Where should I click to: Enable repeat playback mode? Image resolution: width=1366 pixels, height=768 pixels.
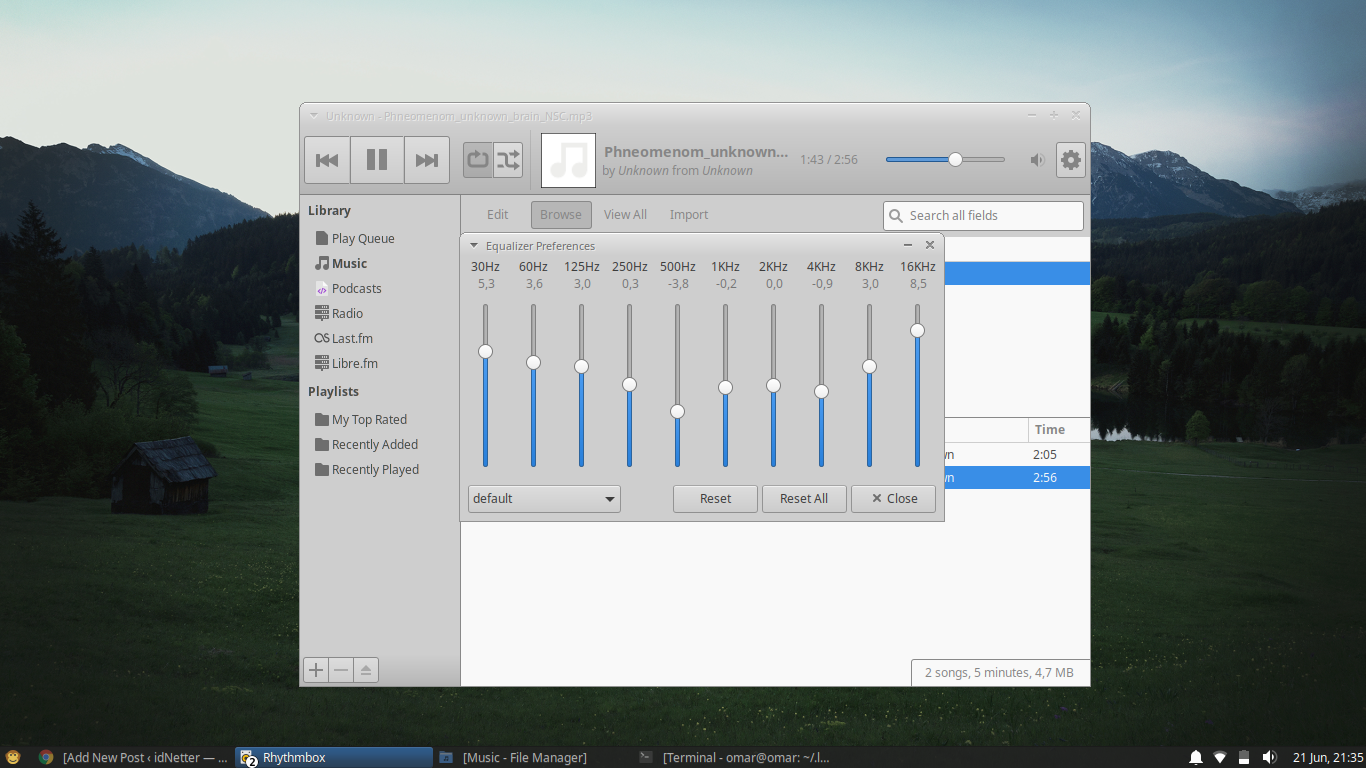click(477, 159)
